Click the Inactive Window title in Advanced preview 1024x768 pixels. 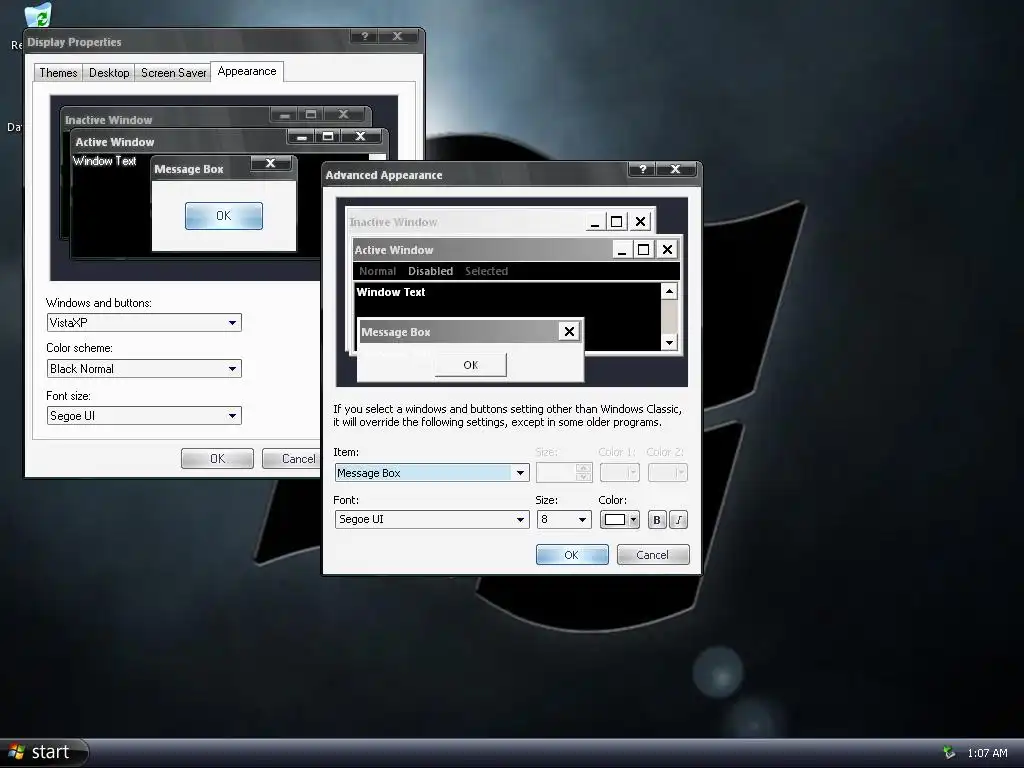(x=393, y=222)
